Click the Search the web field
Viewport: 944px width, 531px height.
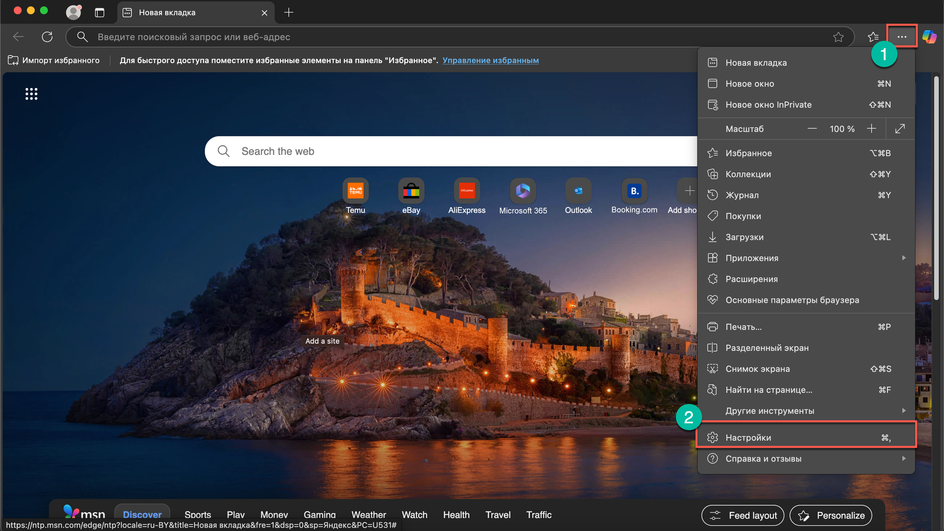(452, 151)
